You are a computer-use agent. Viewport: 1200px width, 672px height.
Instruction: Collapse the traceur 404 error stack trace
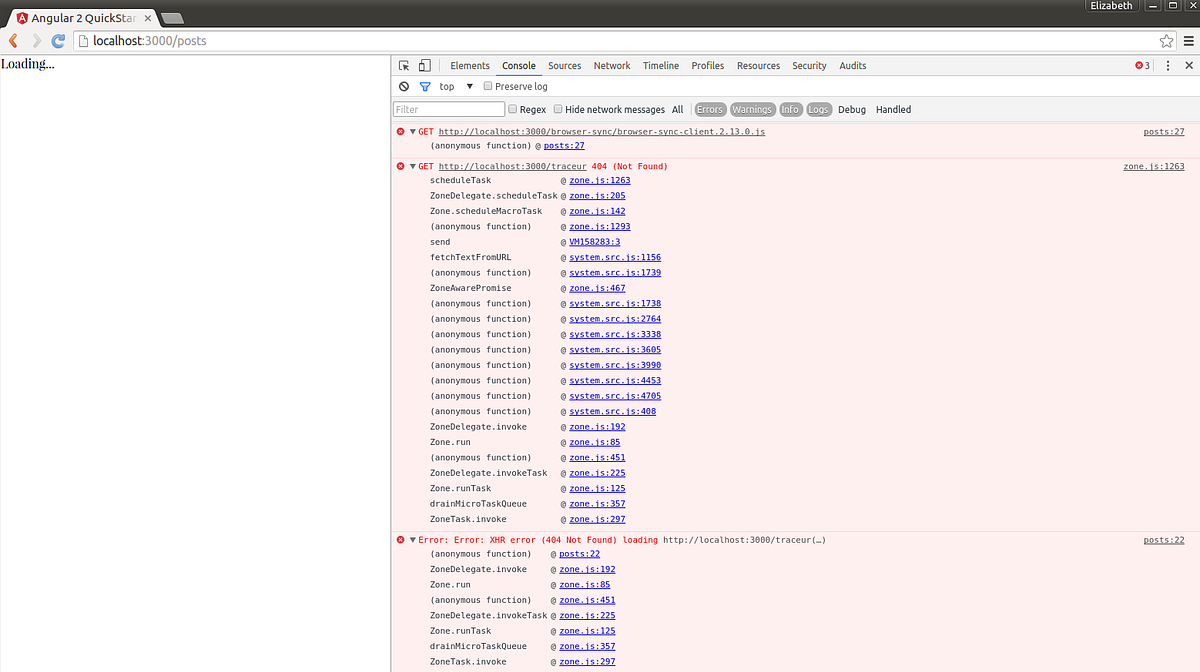point(411,165)
